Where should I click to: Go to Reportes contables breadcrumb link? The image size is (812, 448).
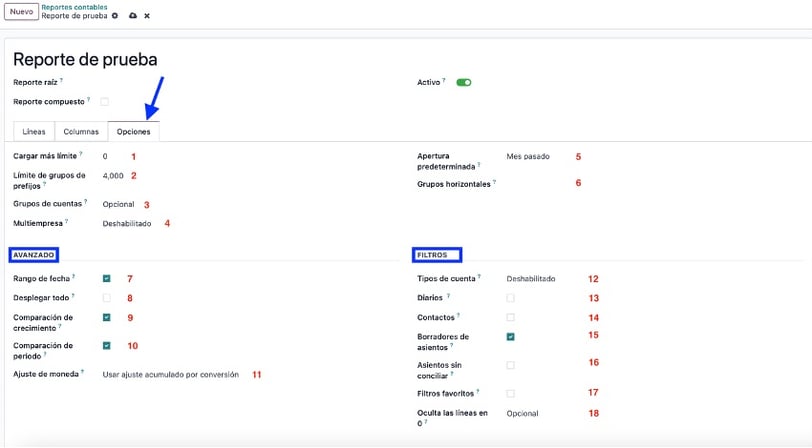click(x=75, y=7)
